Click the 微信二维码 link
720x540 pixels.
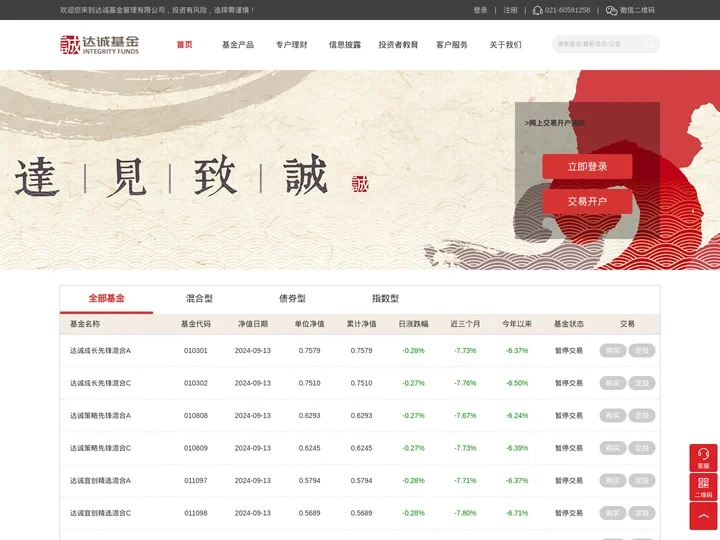pos(637,10)
